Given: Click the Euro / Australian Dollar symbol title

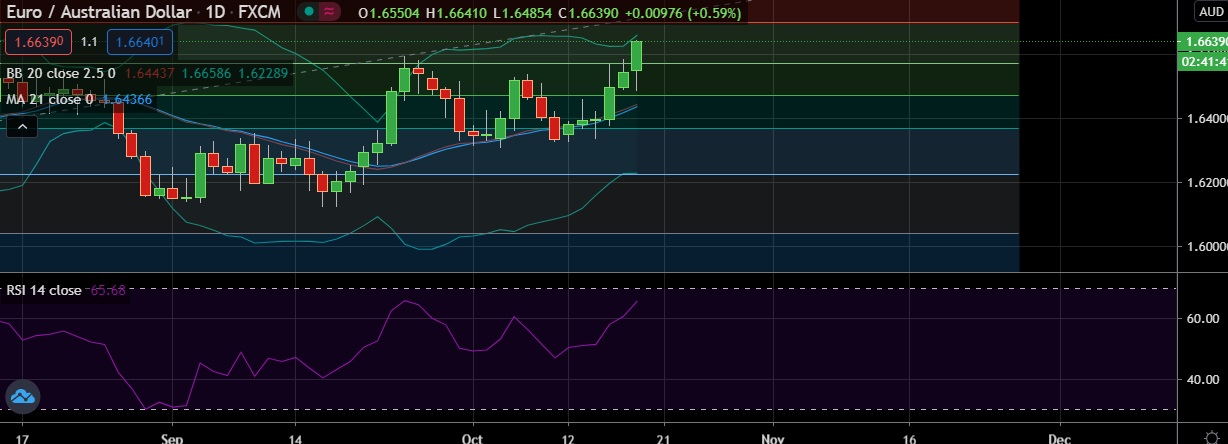Looking at the screenshot, I should point(97,13).
